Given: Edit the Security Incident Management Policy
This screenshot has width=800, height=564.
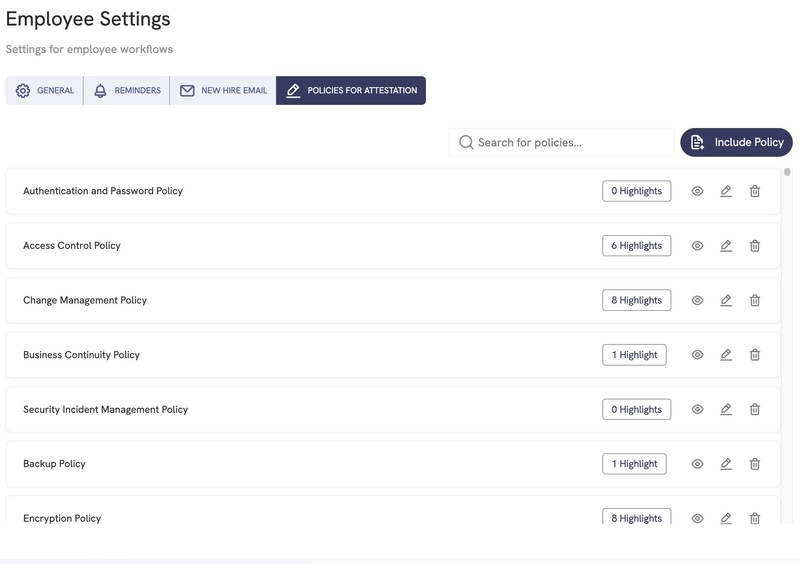Looking at the screenshot, I should pyautogui.click(x=726, y=409).
